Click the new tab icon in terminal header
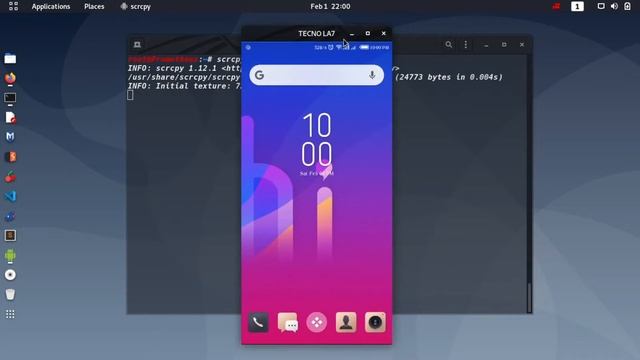Screen dimensions: 640x360 click(x=137, y=44)
